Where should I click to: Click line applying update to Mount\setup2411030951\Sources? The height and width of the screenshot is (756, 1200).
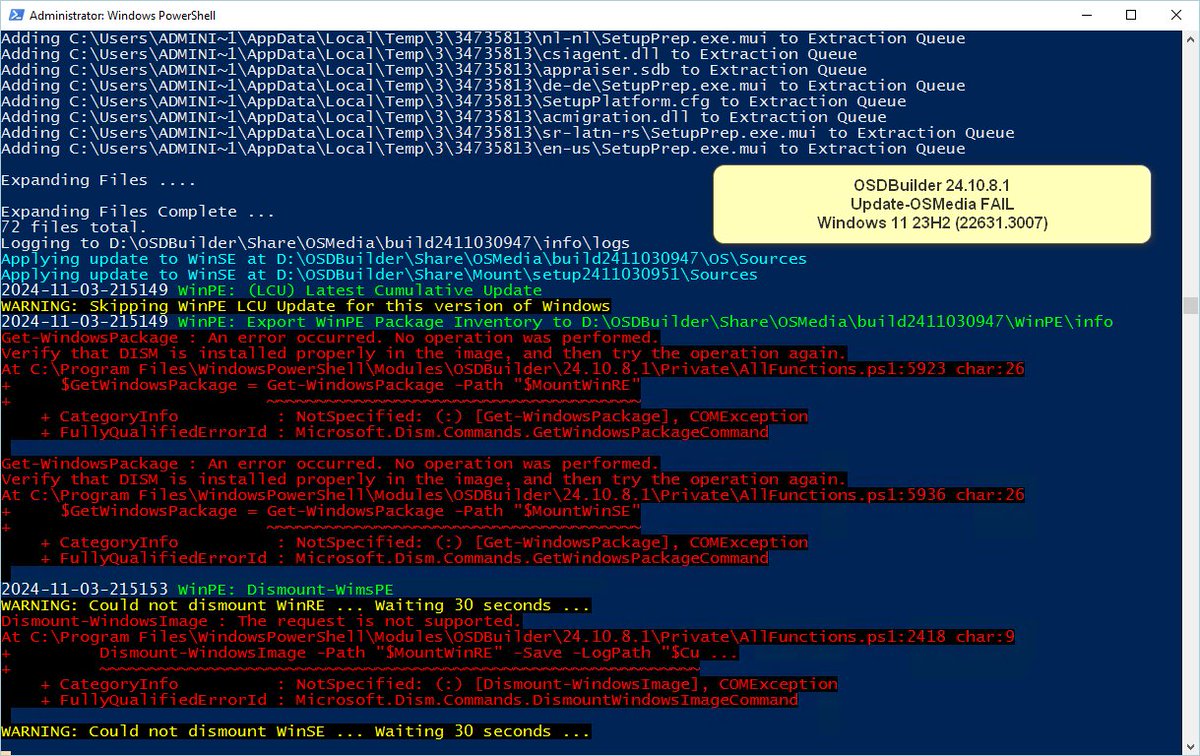pyautogui.click(x=379, y=275)
